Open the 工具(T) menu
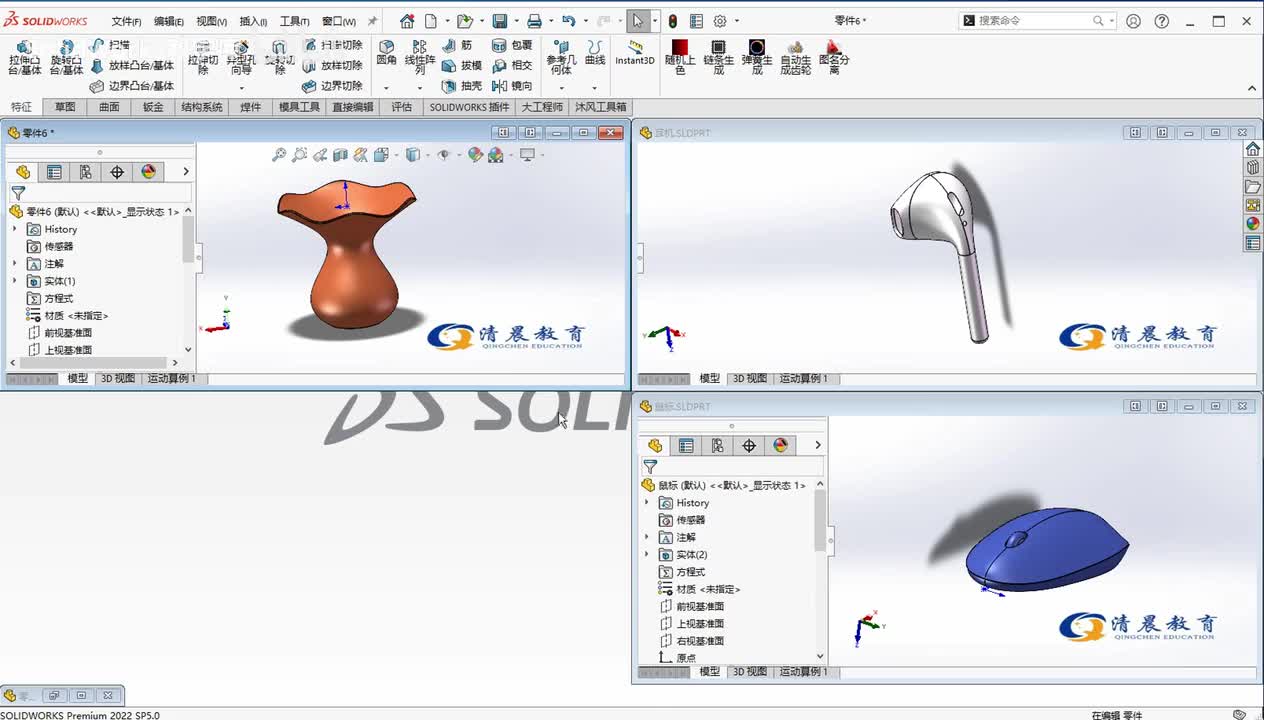This screenshot has height=720, width=1264. [295, 21]
